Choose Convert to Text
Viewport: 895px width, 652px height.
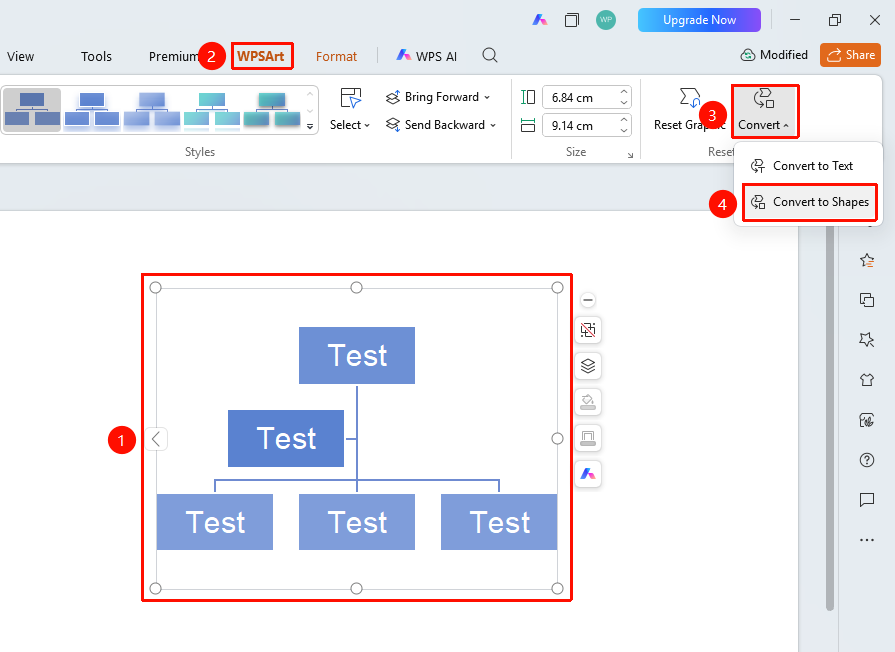(808, 166)
